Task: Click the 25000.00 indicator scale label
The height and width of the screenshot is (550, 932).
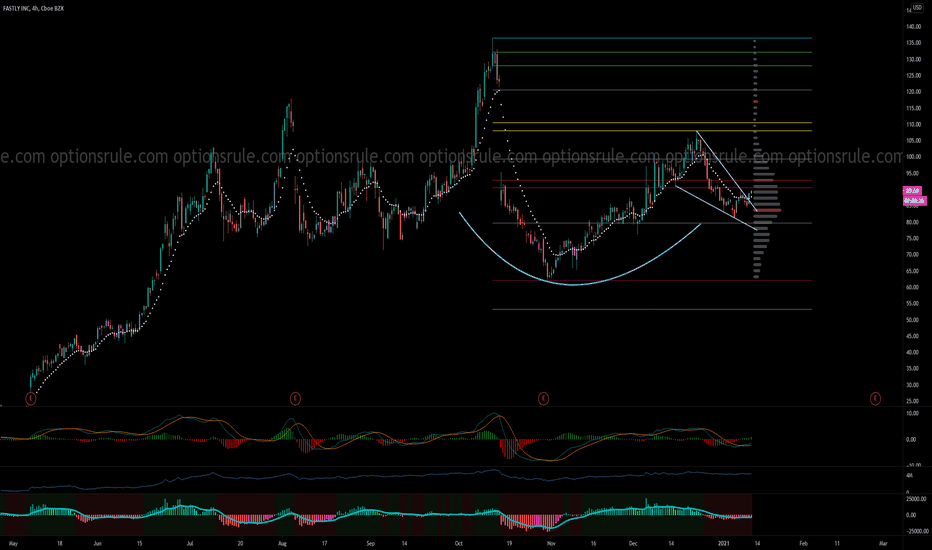Action: (x=915, y=499)
